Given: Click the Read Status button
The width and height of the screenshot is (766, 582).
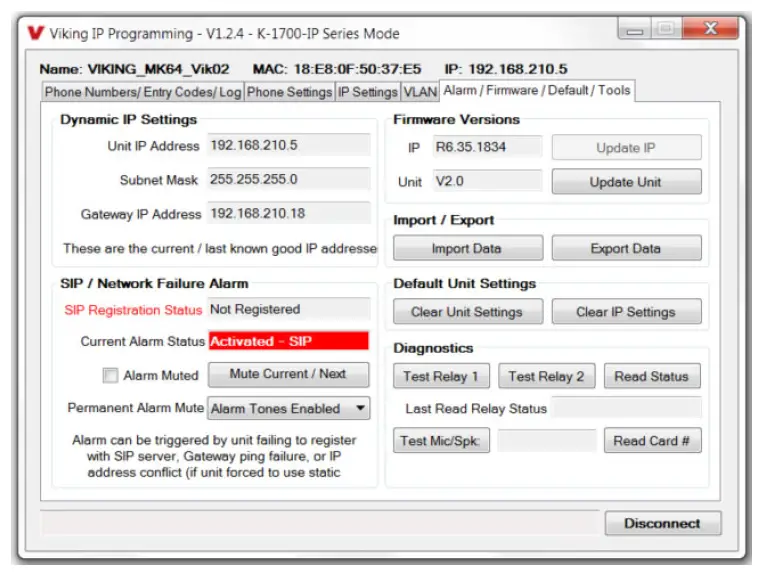Looking at the screenshot, I should pyautogui.click(x=652, y=376).
